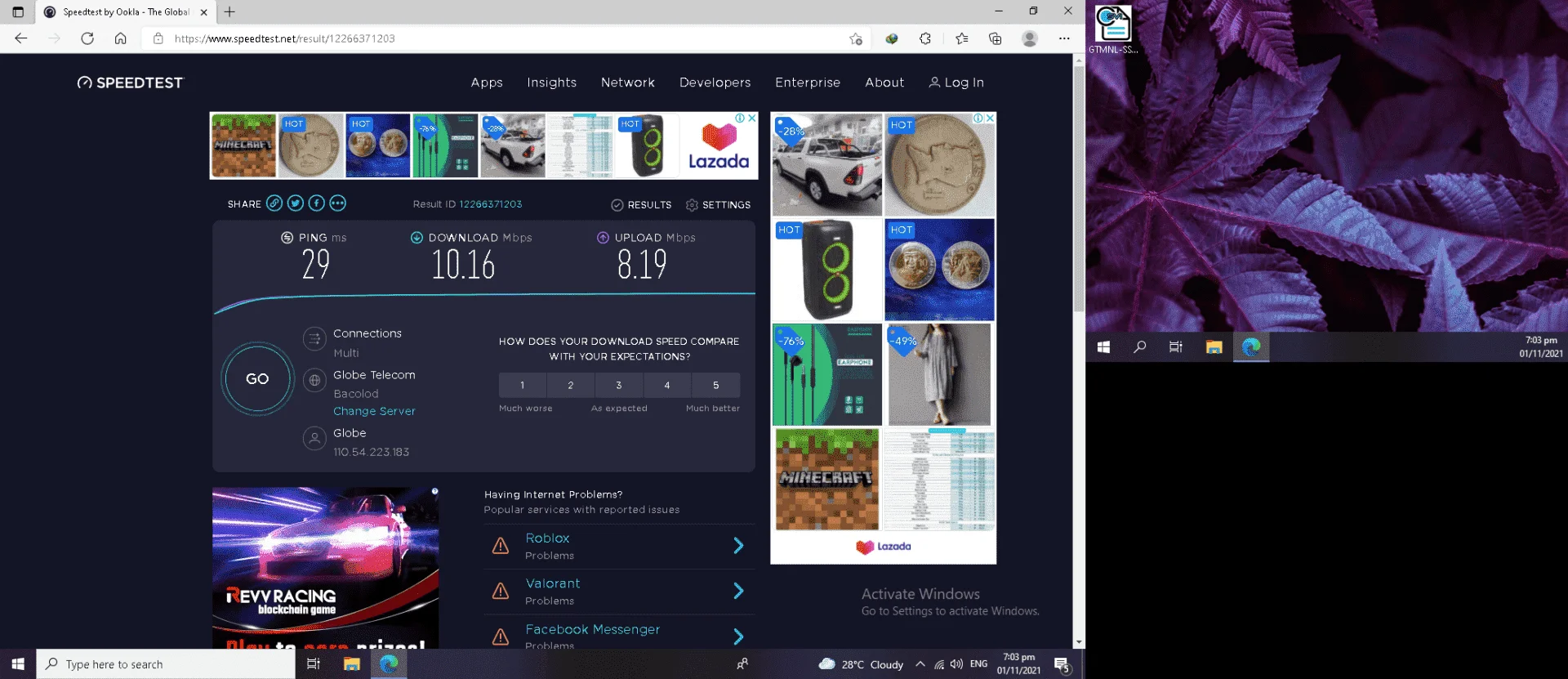Expand the Roblox problems entry
The height and width of the screenshot is (679, 1568).
(x=738, y=546)
